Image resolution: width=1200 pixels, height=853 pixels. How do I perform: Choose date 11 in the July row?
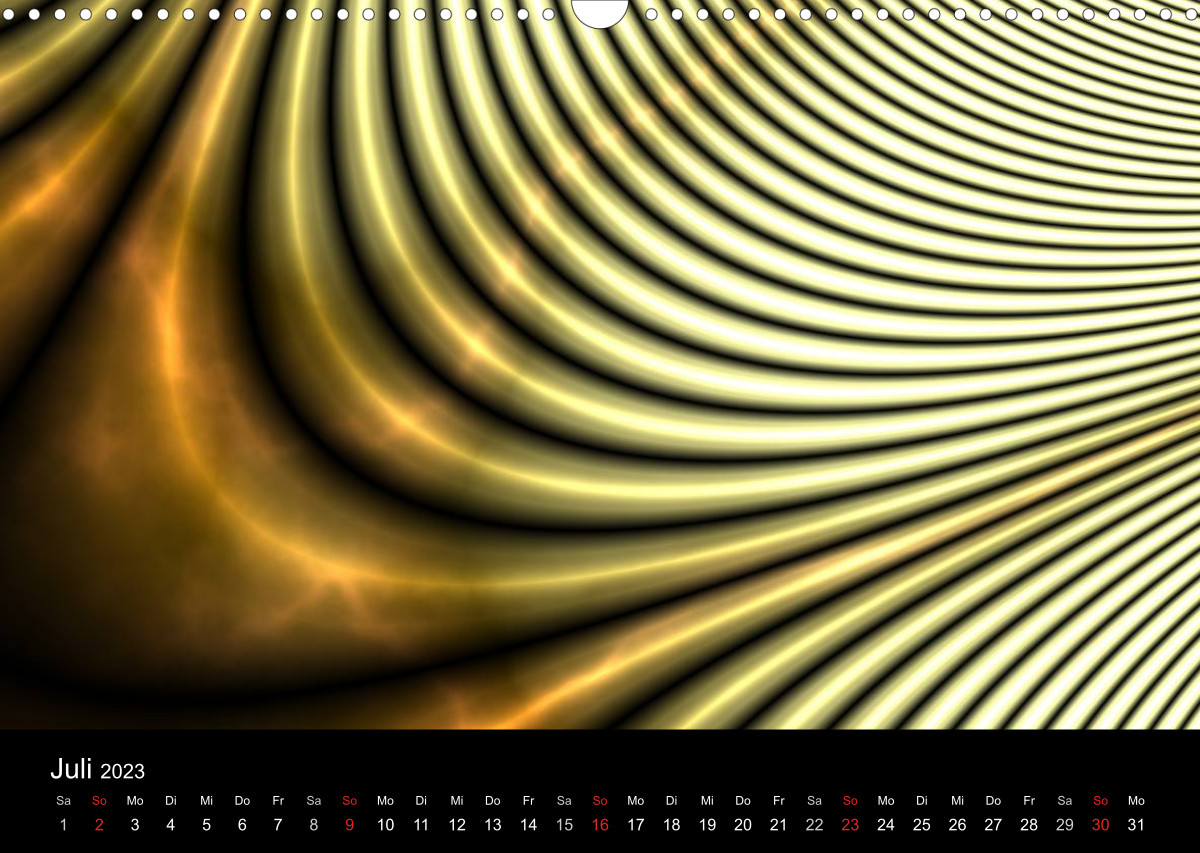coord(421,825)
